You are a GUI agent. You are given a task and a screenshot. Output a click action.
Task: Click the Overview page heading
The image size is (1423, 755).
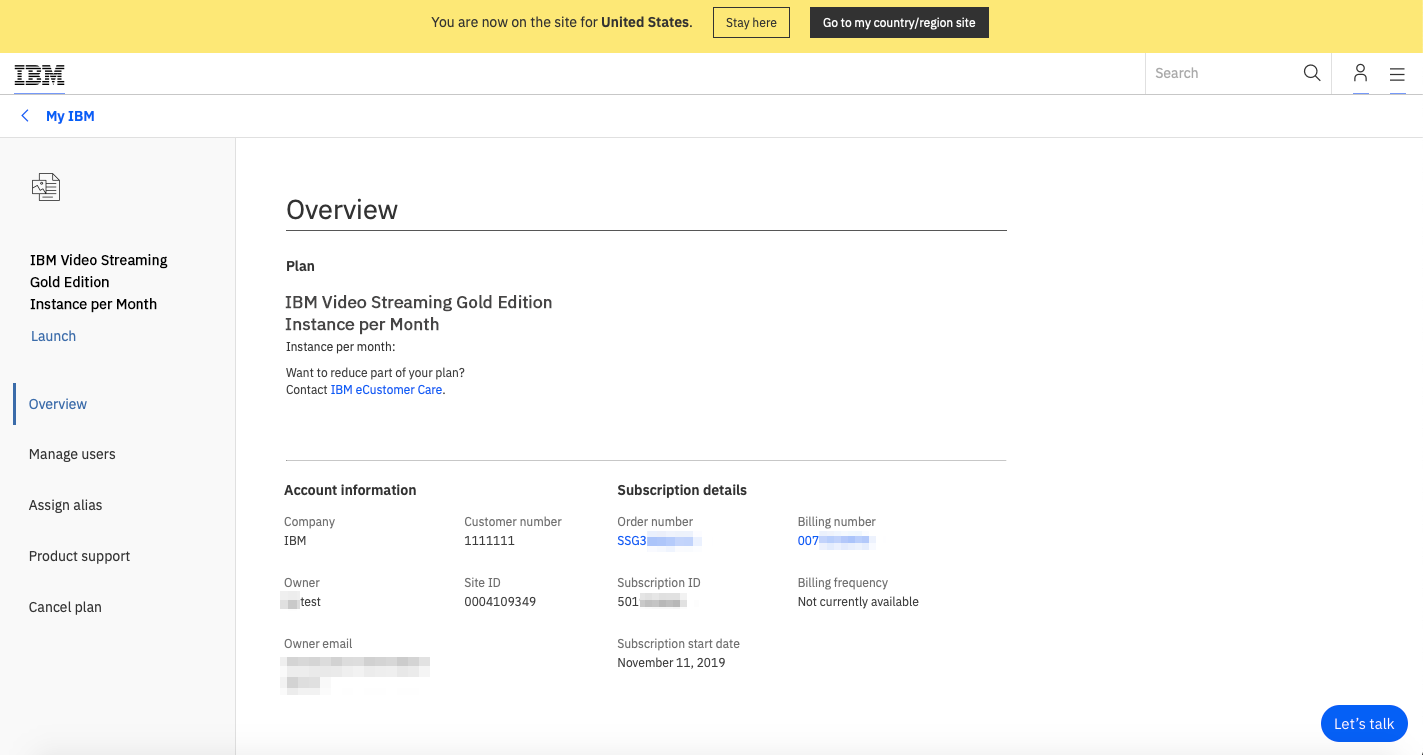(x=342, y=210)
